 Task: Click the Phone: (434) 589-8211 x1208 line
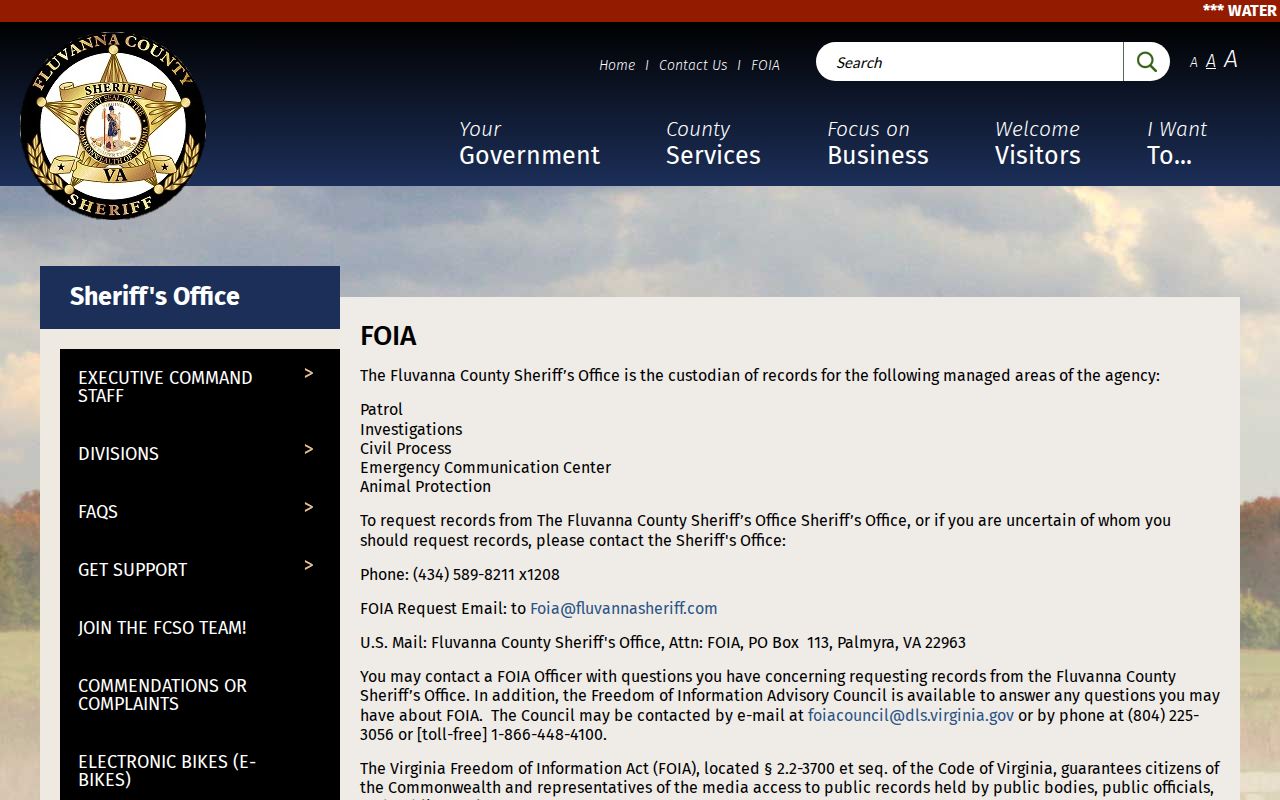(x=460, y=575)
